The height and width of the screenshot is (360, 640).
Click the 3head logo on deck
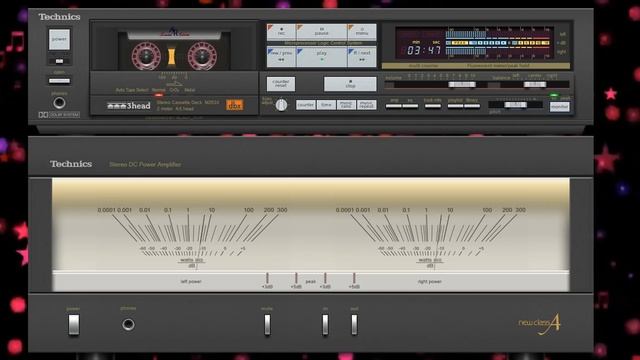coord(129,106)
